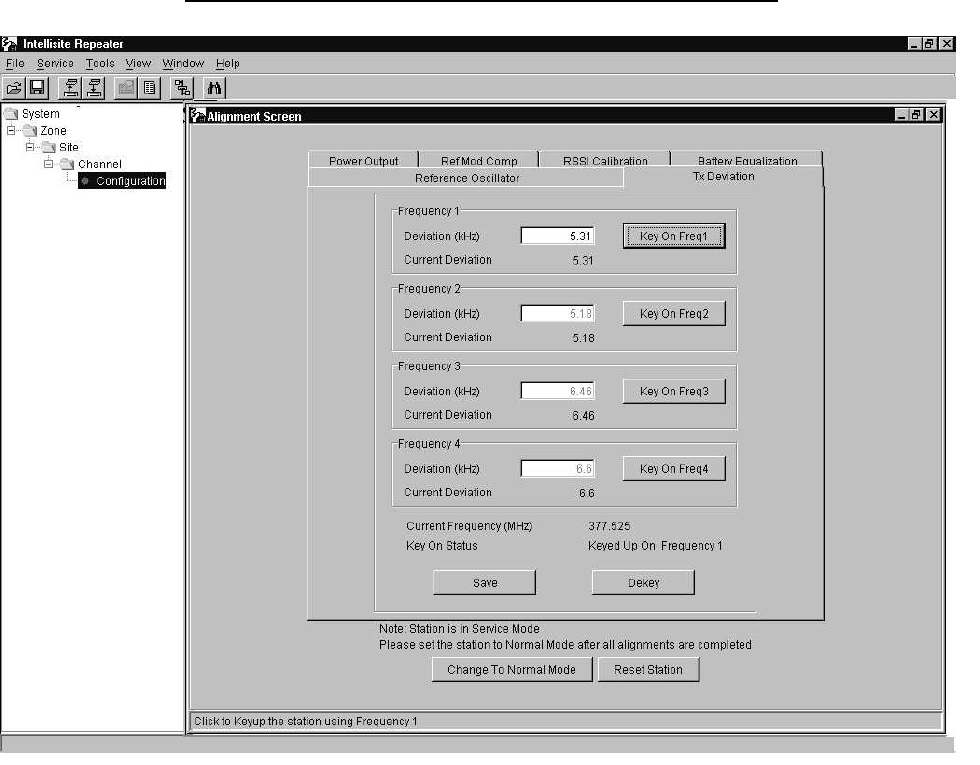Focus the Frequency 1 Deviation input field
The height and width of the screenshot is (765, 980).
pos(558,236)
